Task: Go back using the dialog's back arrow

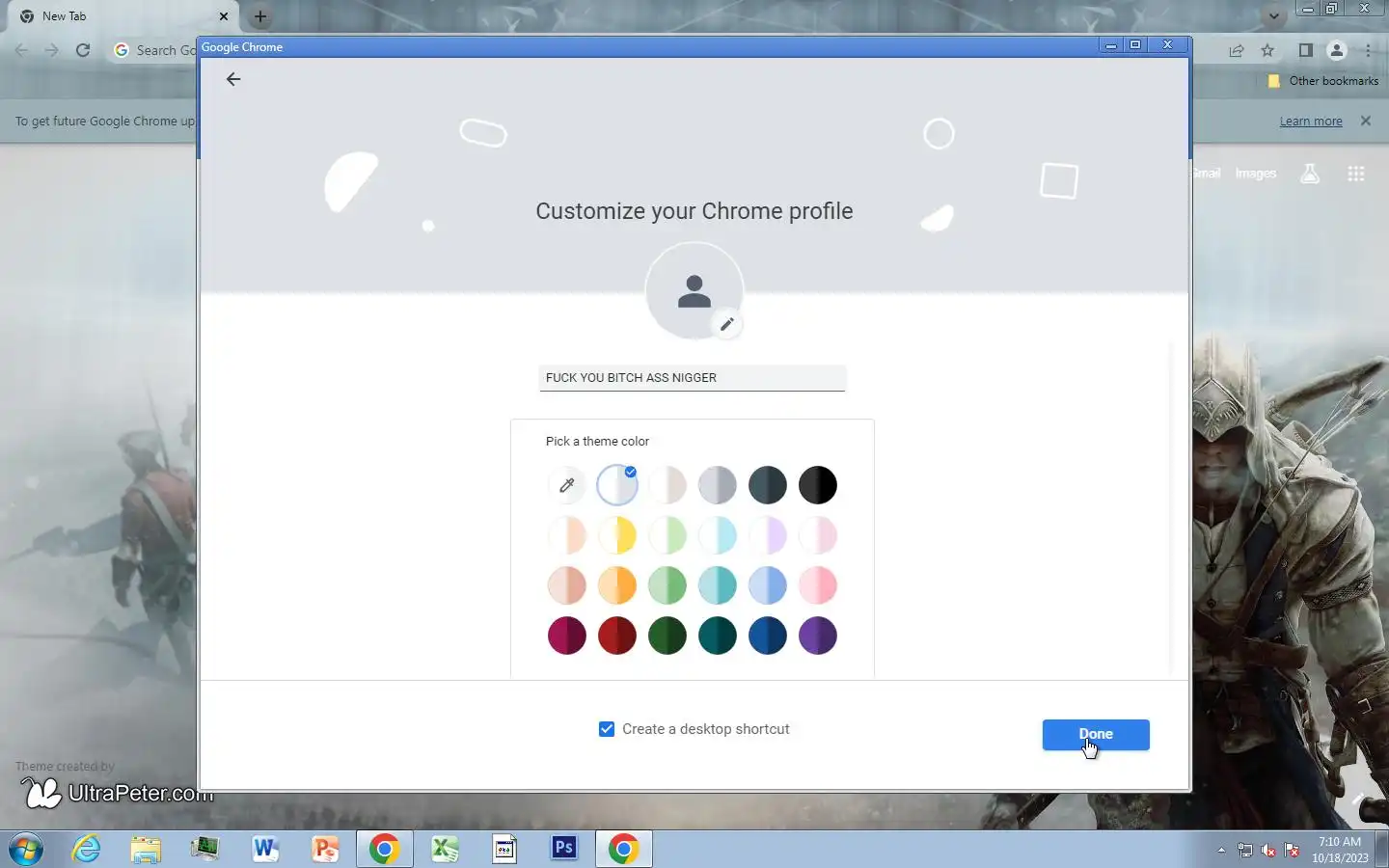Action: tap(233, 79)
